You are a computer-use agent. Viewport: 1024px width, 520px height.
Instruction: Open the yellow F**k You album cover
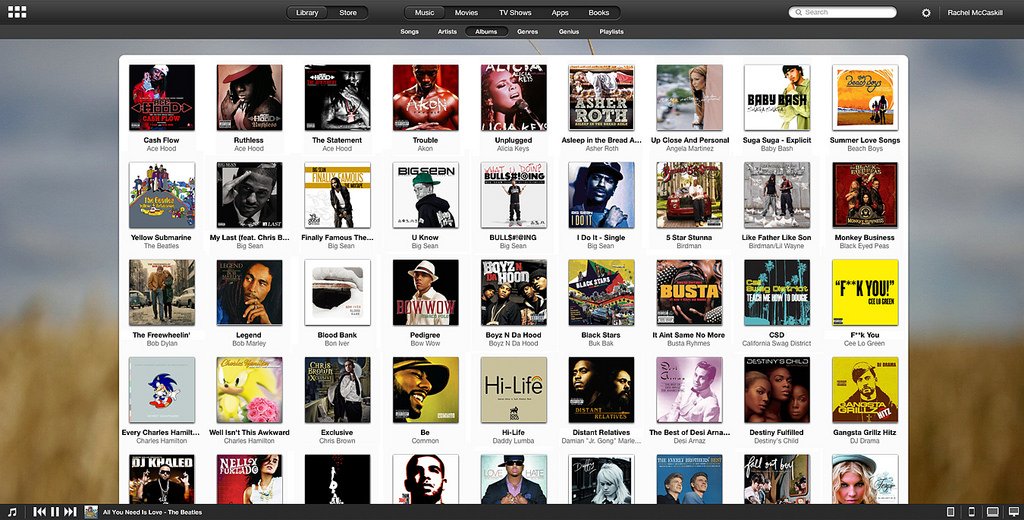[x=865, y=292]
